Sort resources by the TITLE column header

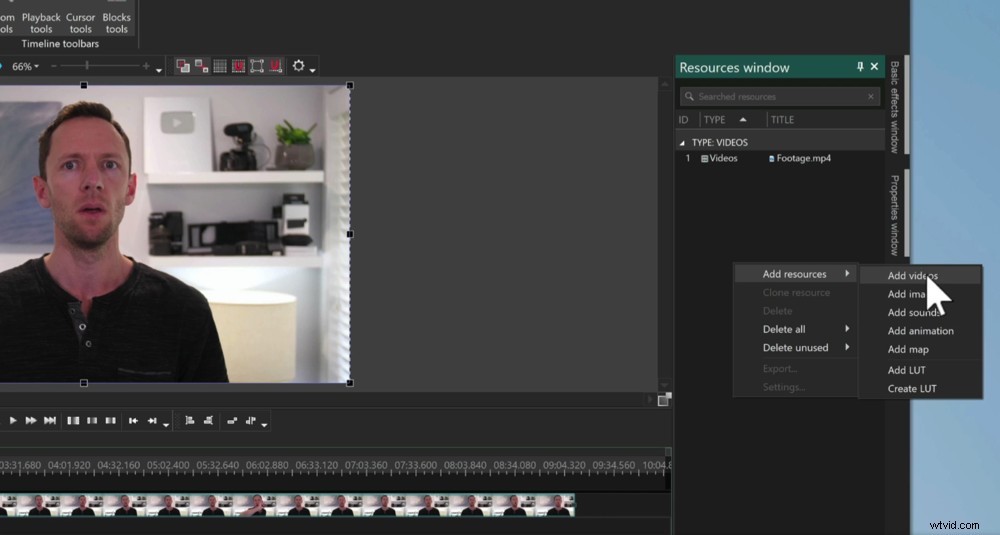(x=783, y=120)
